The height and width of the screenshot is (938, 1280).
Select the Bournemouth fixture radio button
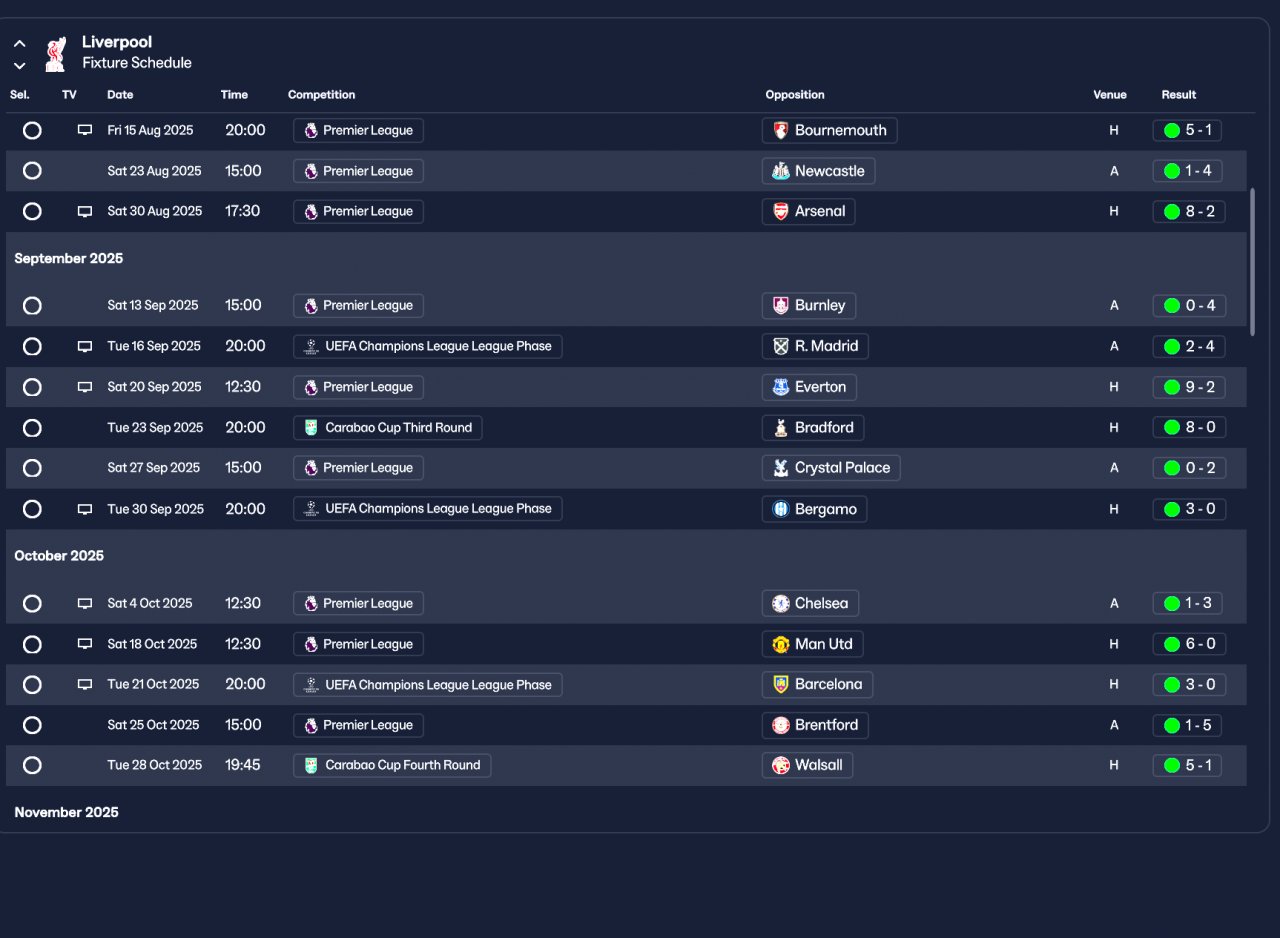pos(32,130)
